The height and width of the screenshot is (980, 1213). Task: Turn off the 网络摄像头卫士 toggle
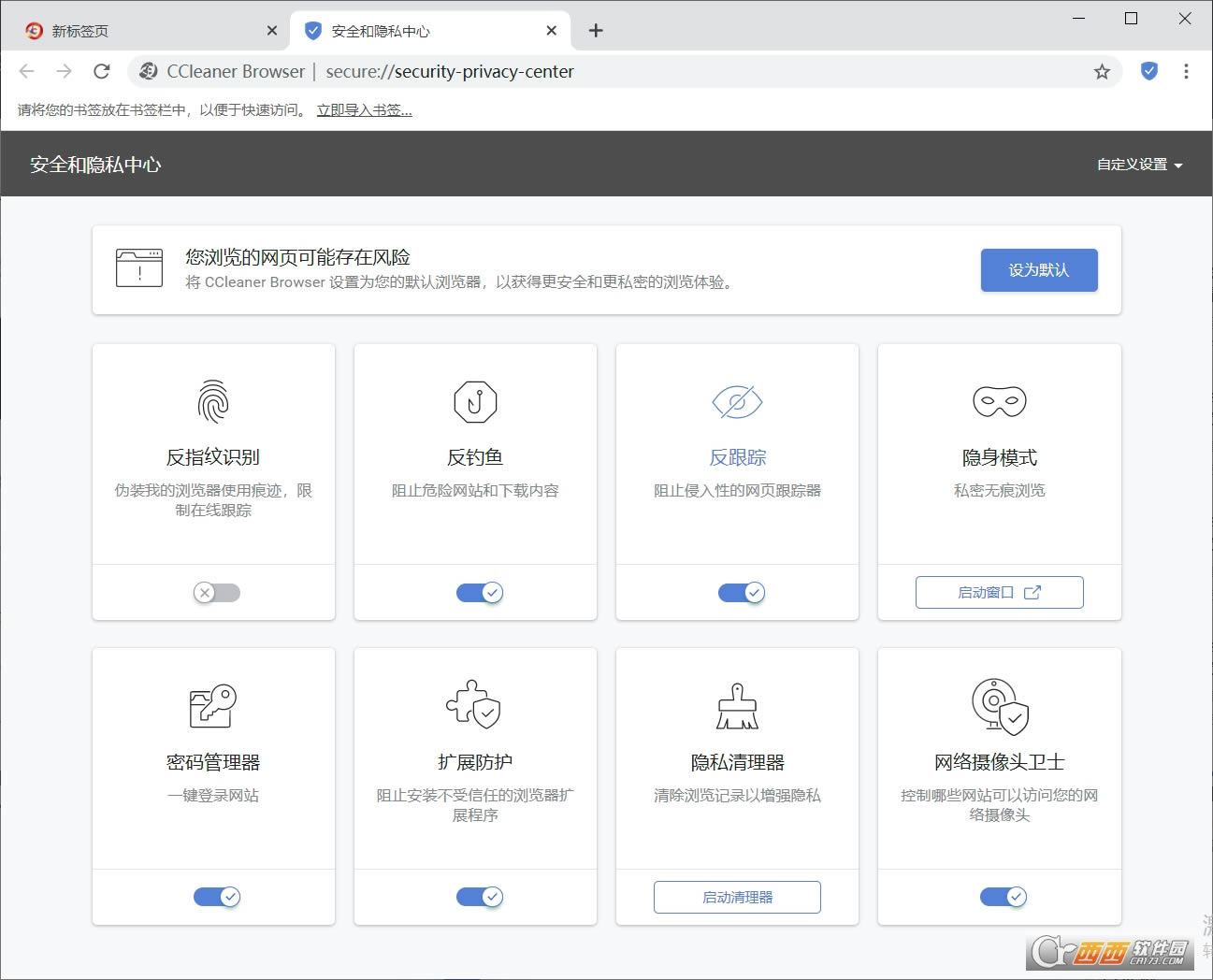[1004, 897]
